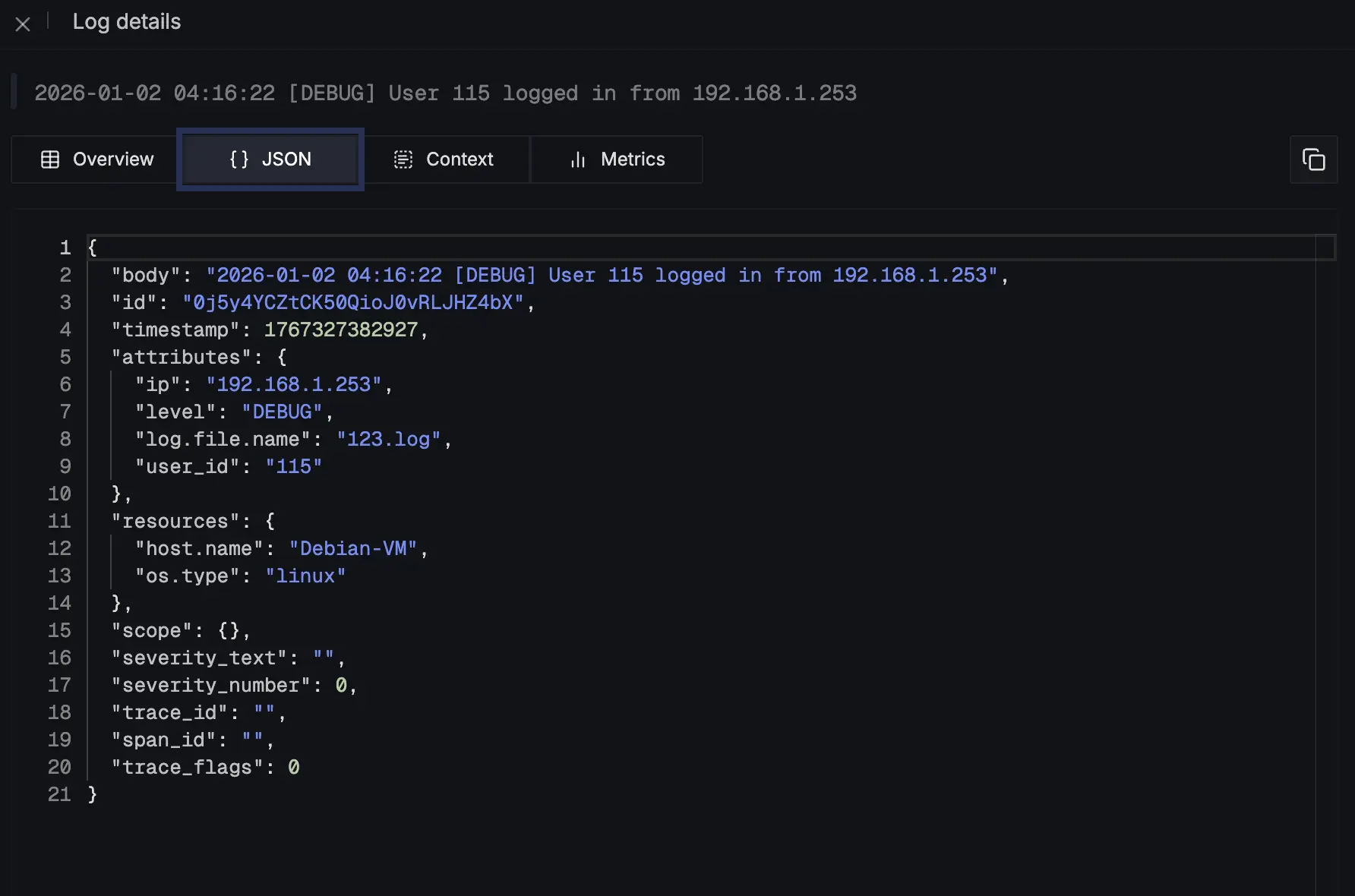1355x896 pixels.
Task: Click the "Debian-VM" host name value
Action: (352, 549)
